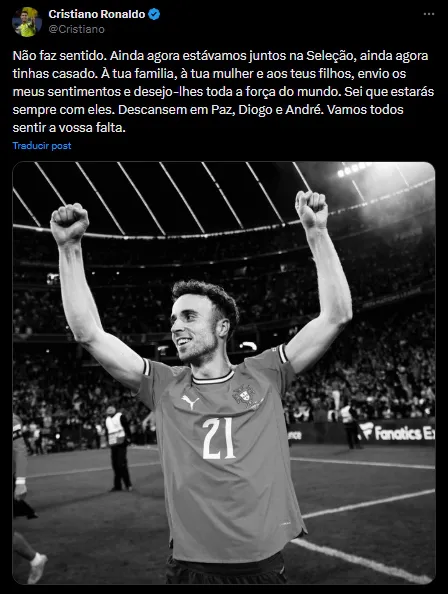This screenshot has width=448, height=594.
Task: Click the Fanatics logo on the sideline board
Action: click(x=396, y=432)
